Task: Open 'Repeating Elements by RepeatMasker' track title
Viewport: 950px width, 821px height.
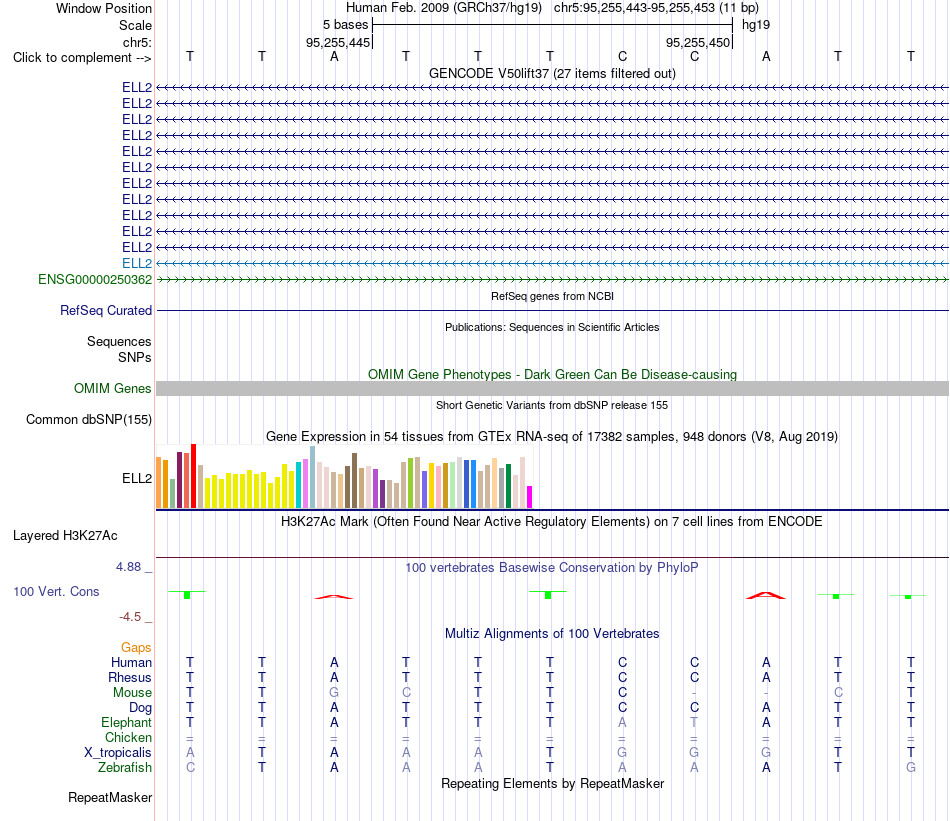Action: tap(552, 783)
